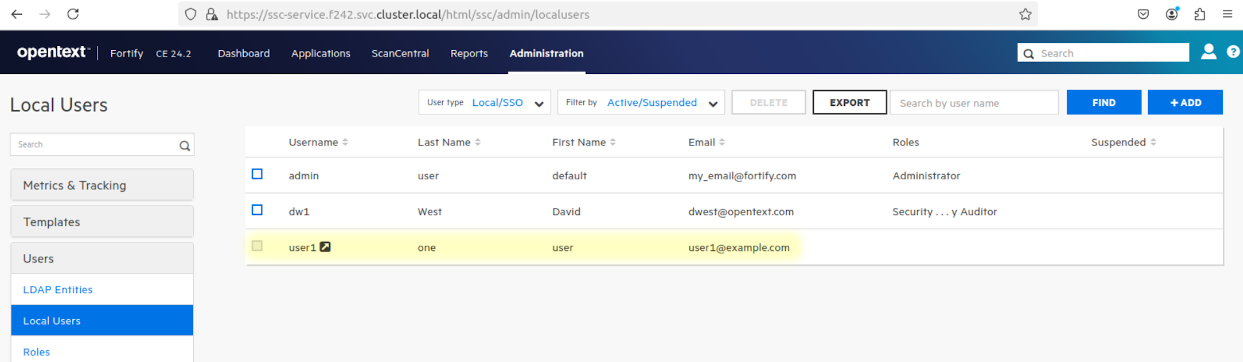1243x362 pixels.
Task: Collapse the Users section
Action: [x=102, y=258]
